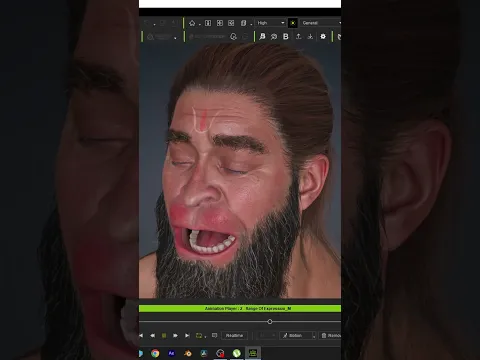
Task: Click the bold B toolbar icon
Action: point(286,36)
